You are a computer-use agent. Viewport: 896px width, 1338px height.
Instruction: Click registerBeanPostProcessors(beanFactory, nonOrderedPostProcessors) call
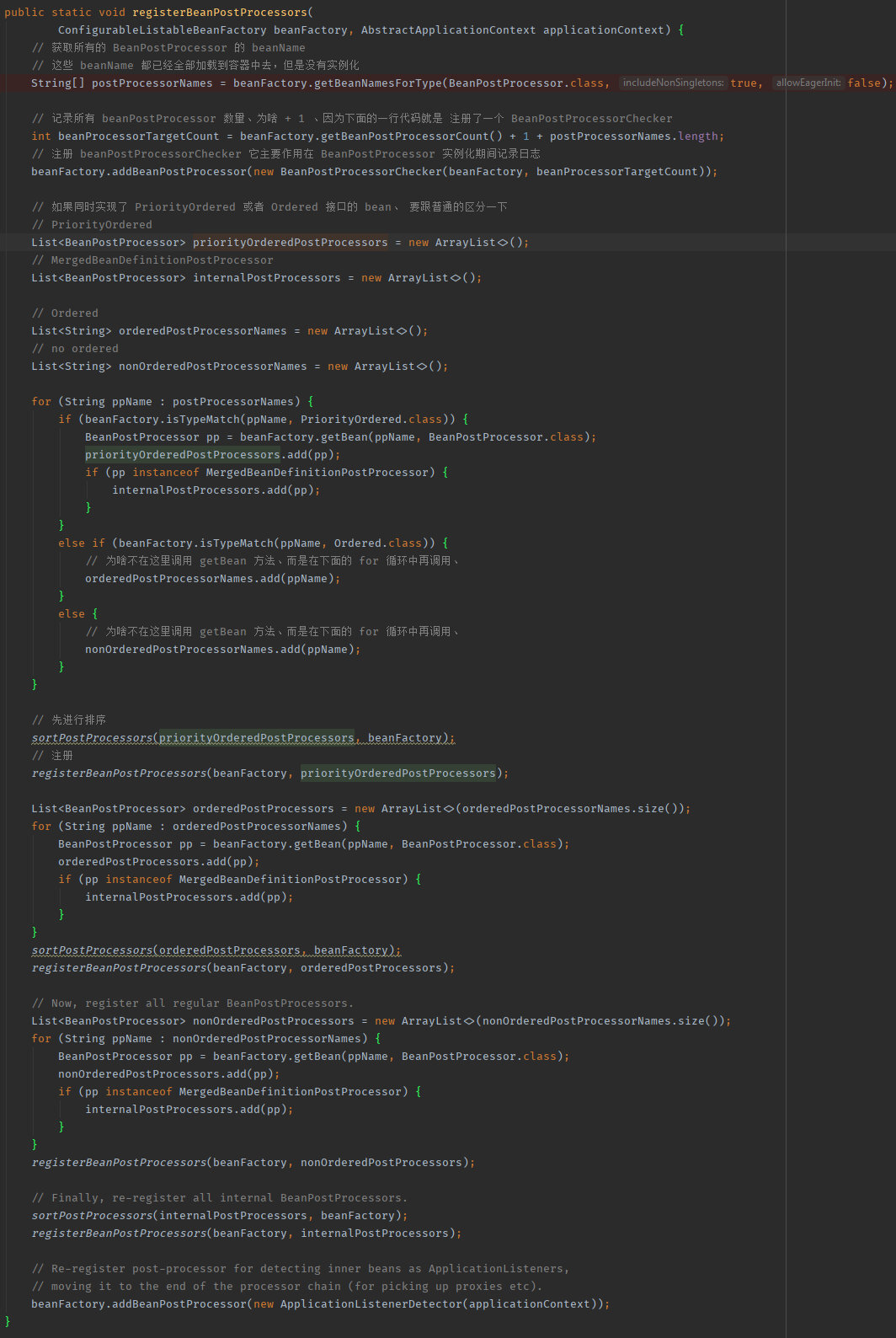pyautogui.click(x=253, y=1162)
